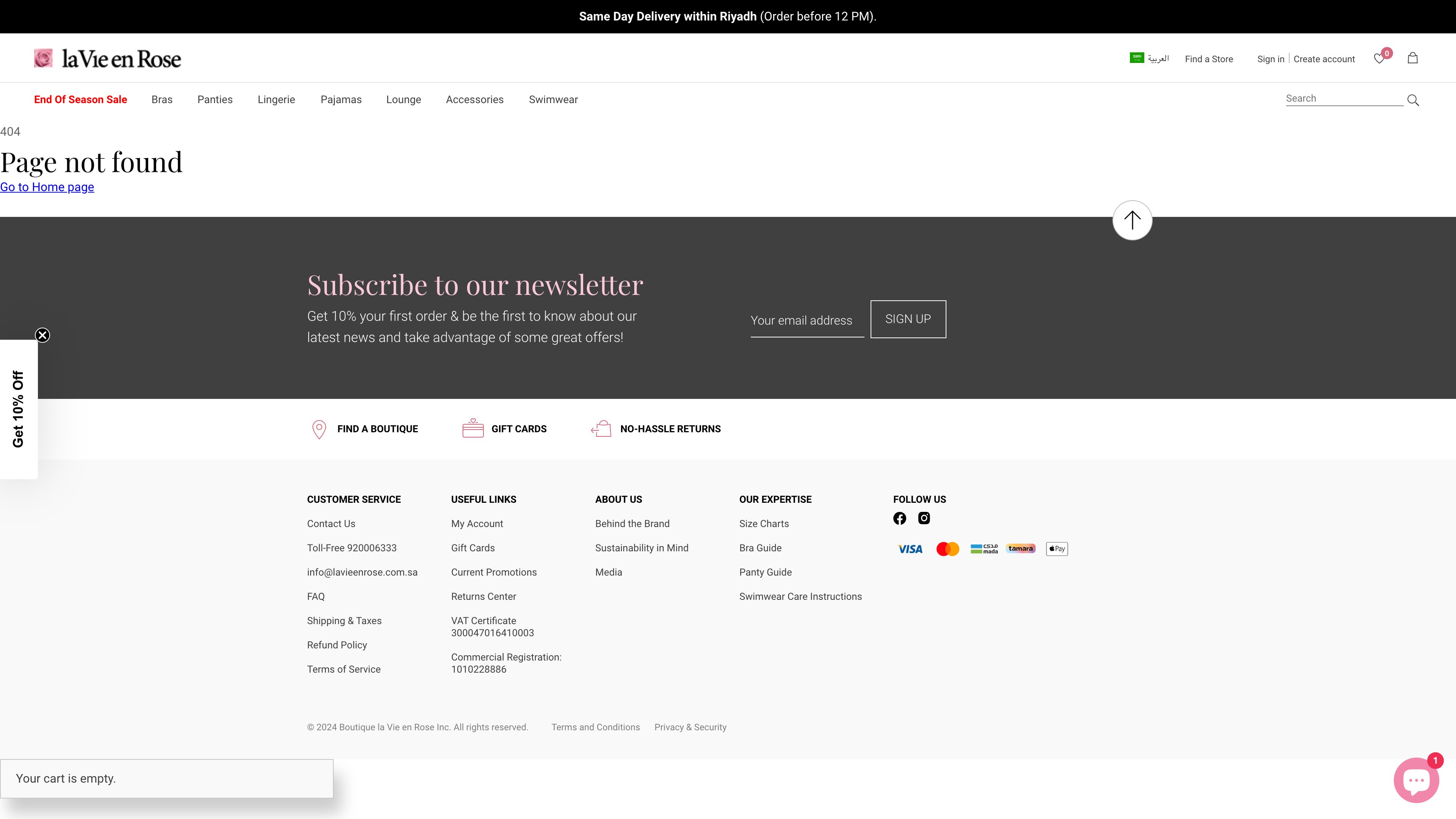This screenshot has width=1456, height=819.
Task: Open the shopping bag cart
Action: tap(1412, 58)
